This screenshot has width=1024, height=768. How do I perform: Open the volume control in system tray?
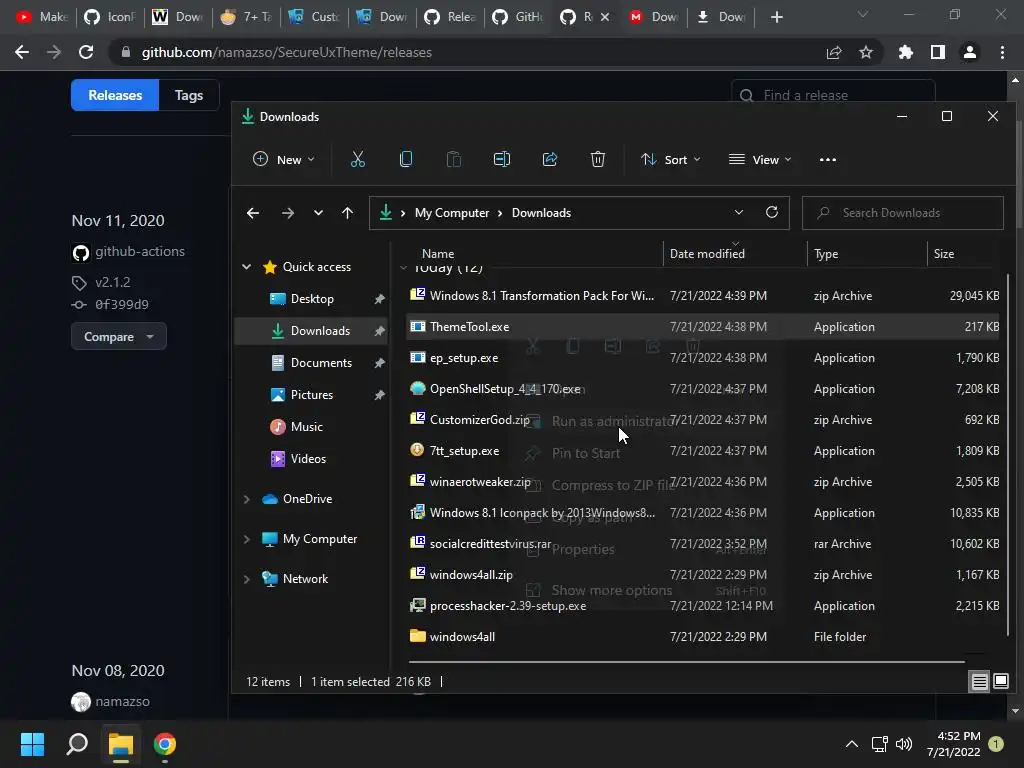coord(904,744)
